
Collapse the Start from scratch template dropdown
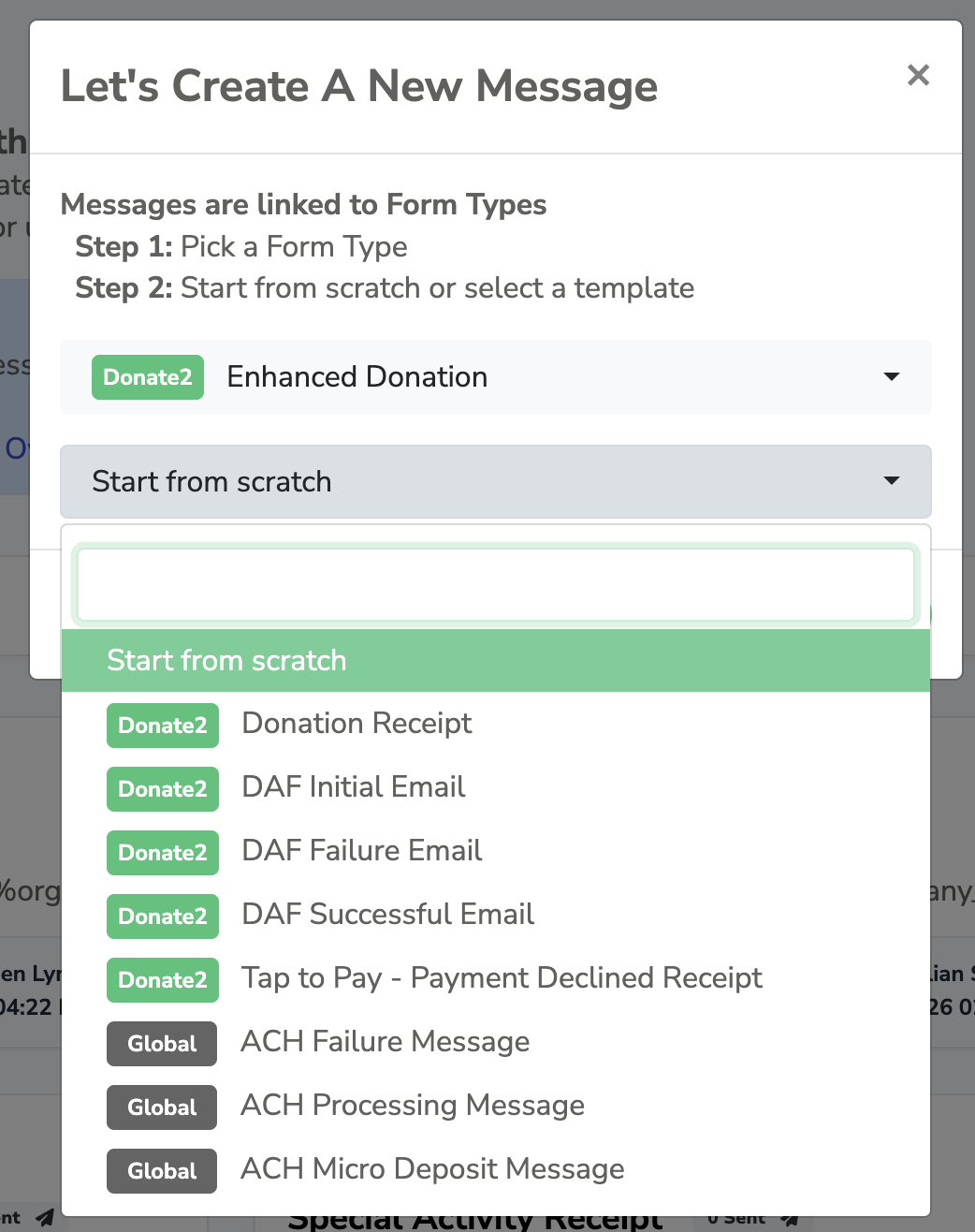[x=496, y=481]
